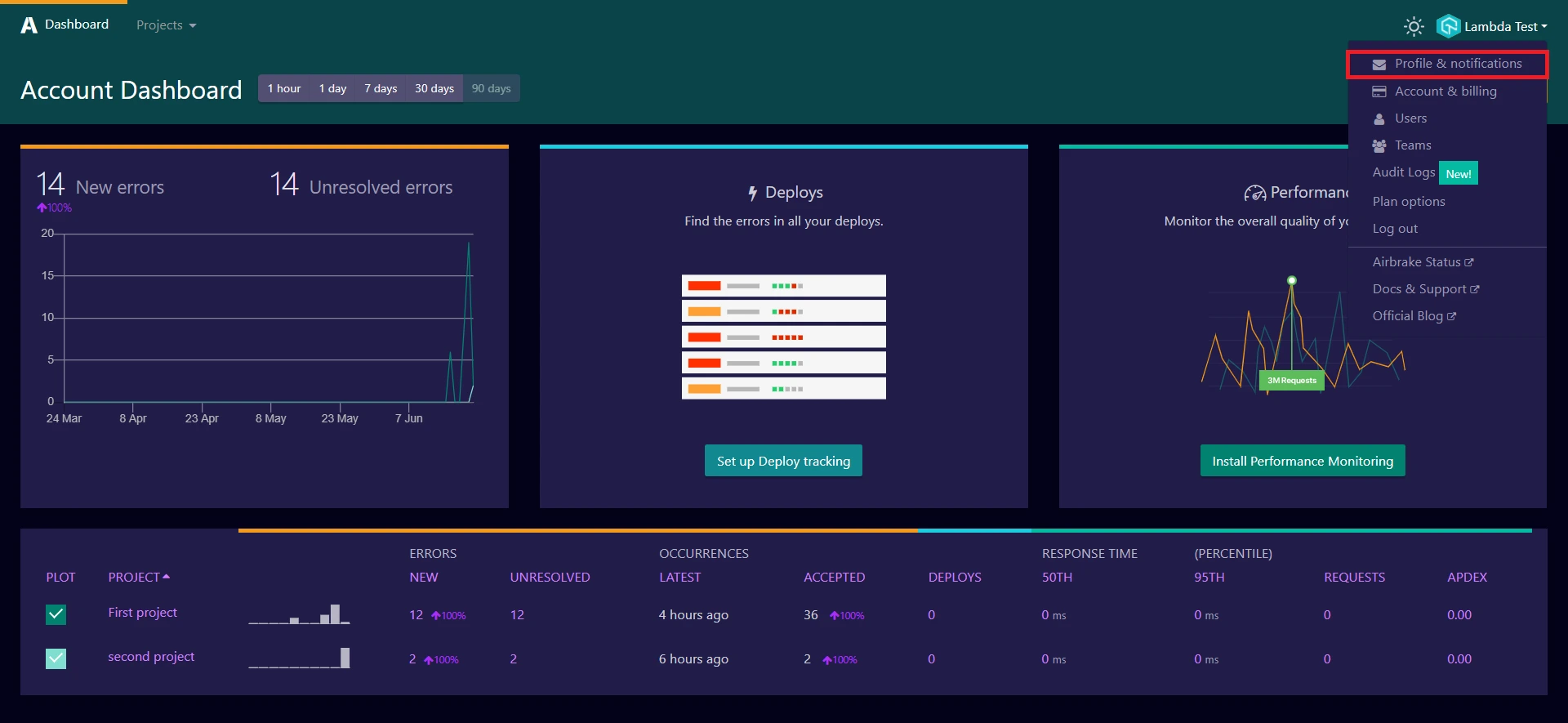Viewport: 1568px width, 723px height.
Task: Choose Log out in the user menu
Action: [1395, 229]
